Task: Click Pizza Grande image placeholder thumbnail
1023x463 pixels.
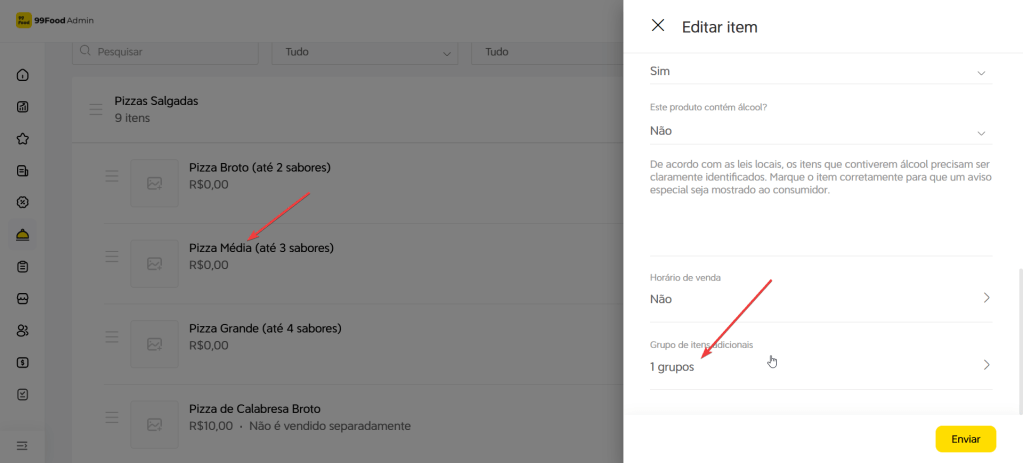Action: [154, 343]
